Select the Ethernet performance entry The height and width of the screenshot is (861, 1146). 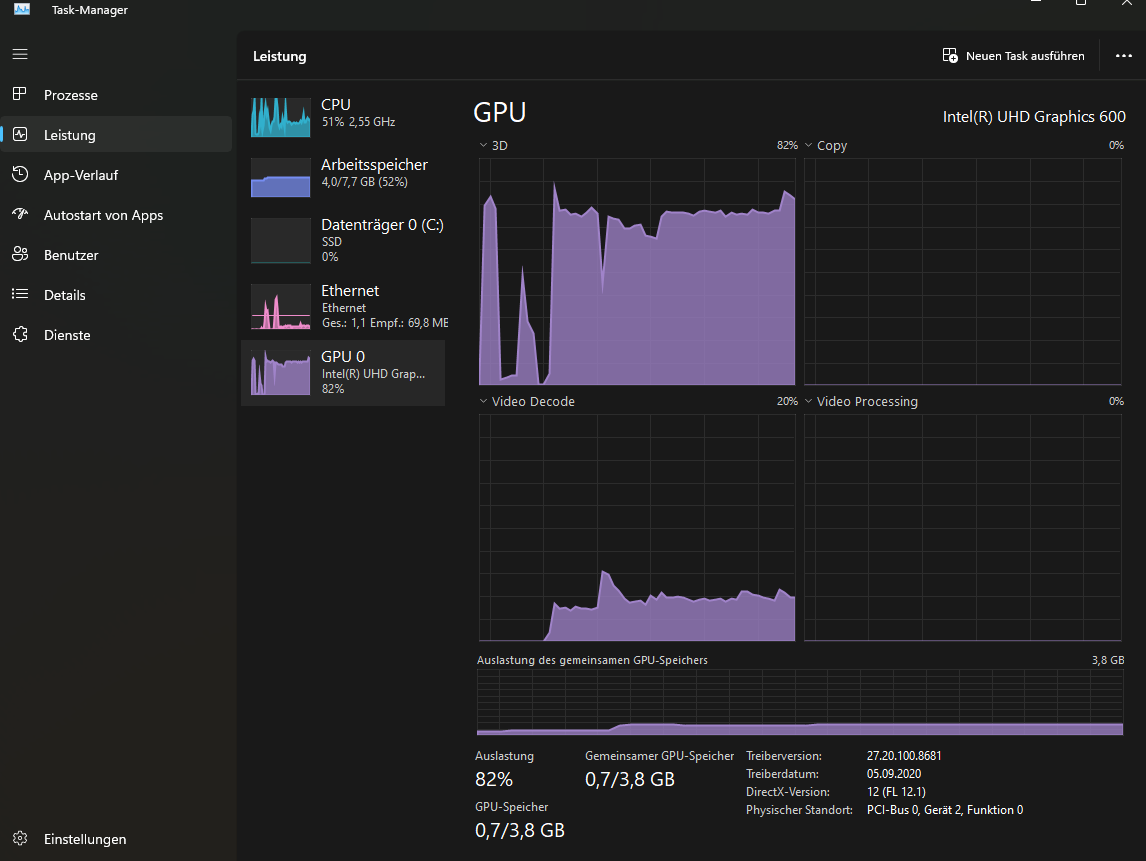[x=343, y=305]
